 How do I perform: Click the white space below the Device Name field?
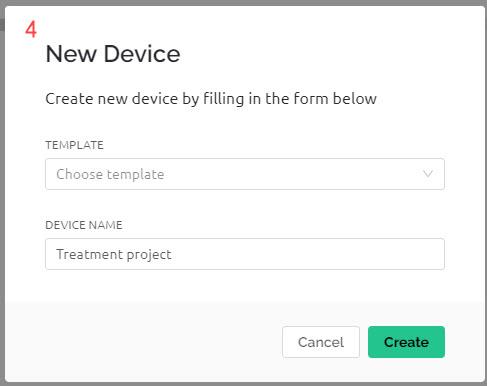coord(245,286)
